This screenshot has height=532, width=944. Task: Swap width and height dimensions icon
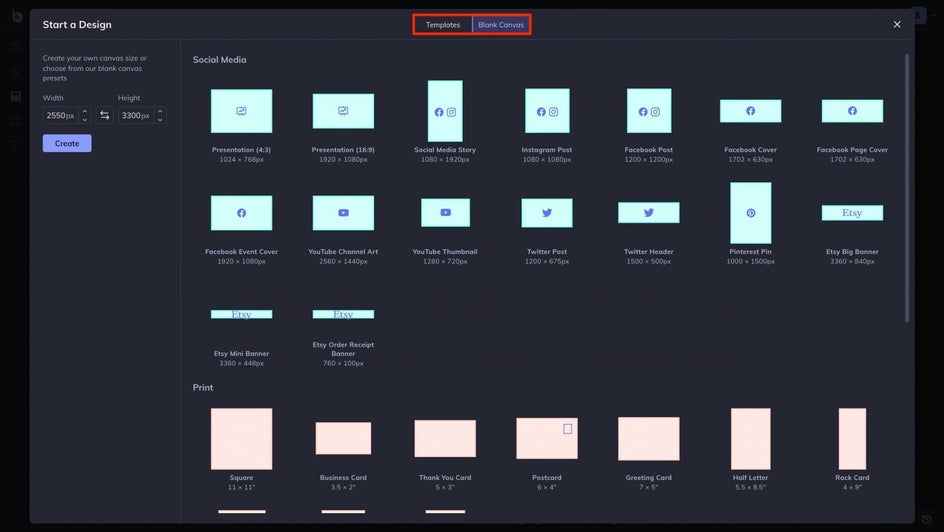[104, 115]
